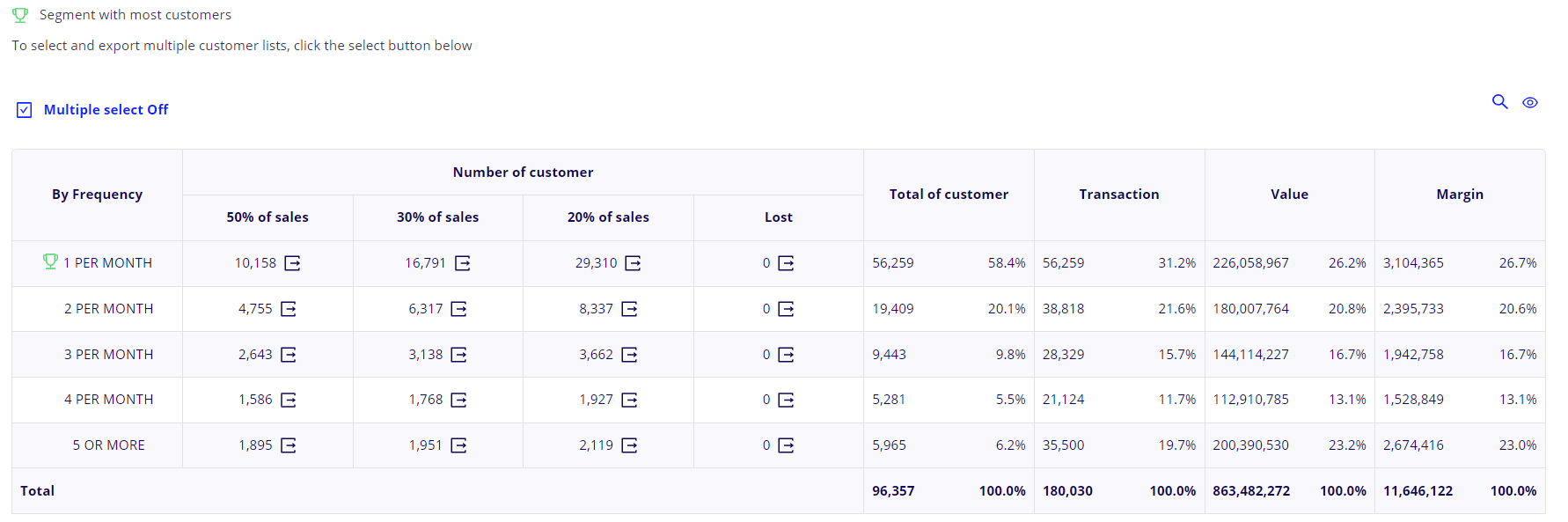Export 20% of sales list for 2 PER MONTH
This screenshot has height=522, width=1568.
(629, 309)
